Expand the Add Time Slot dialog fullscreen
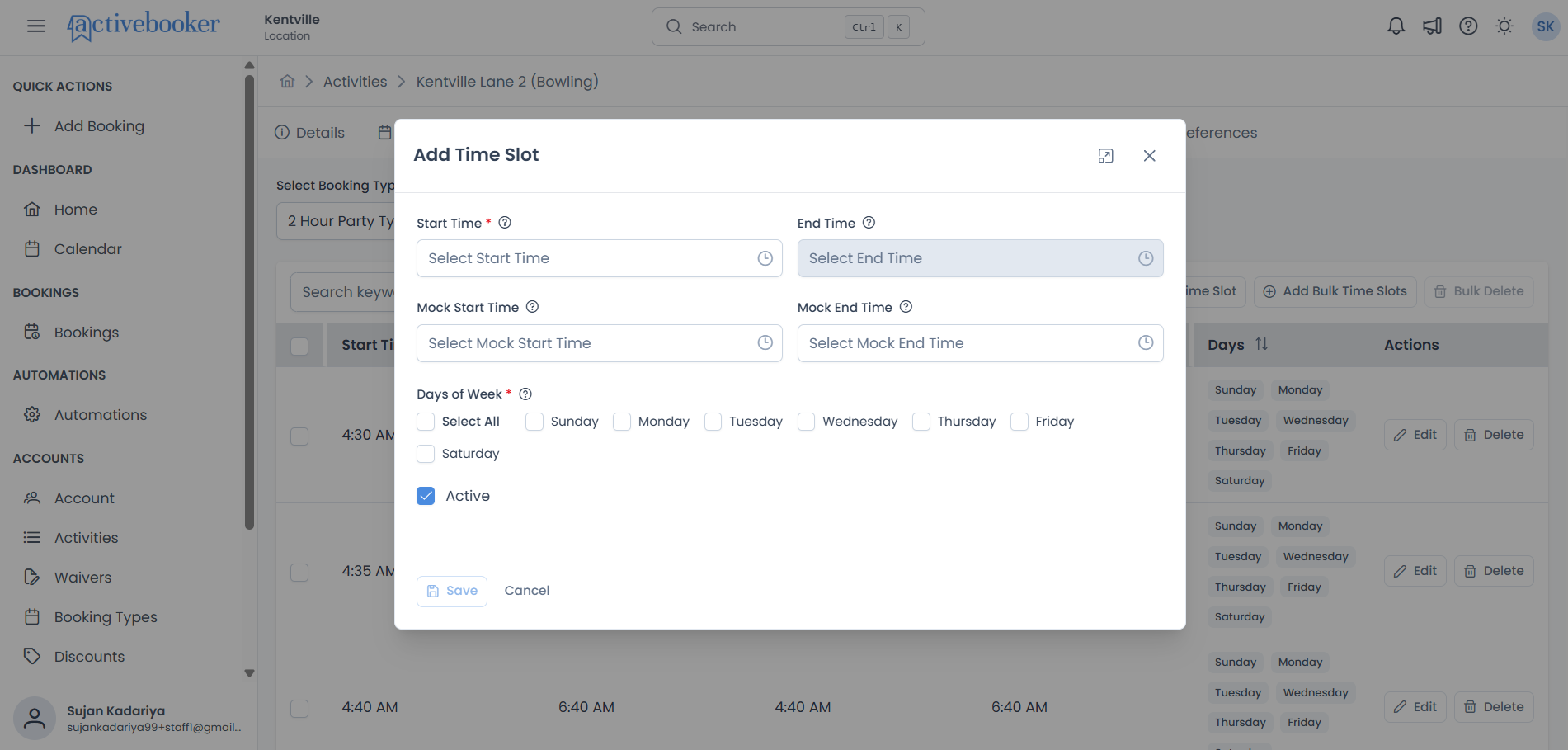 coord(1105,156)
